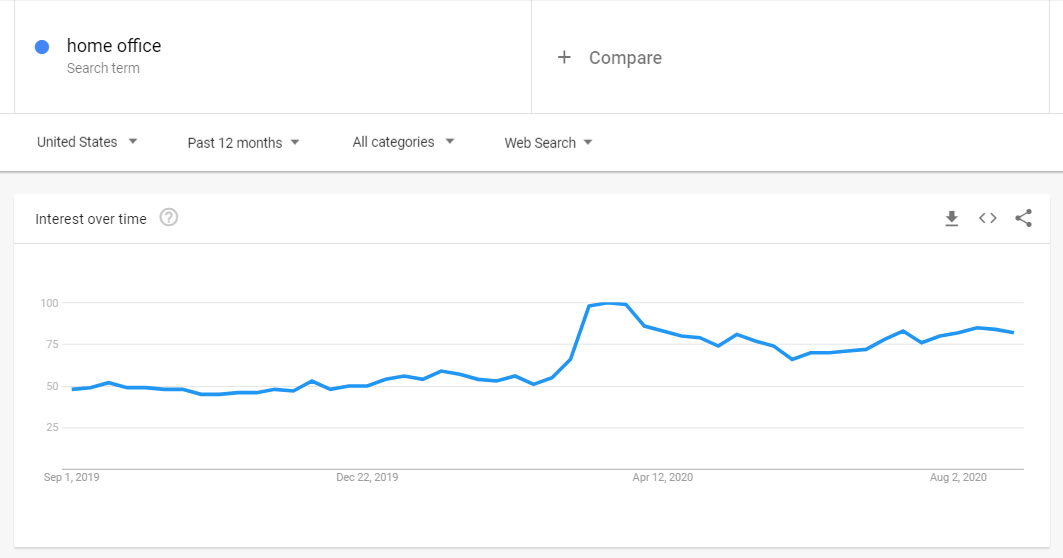Click the Apr 12, 2020 axis label
1063x558 pixels.
point(662,477)
